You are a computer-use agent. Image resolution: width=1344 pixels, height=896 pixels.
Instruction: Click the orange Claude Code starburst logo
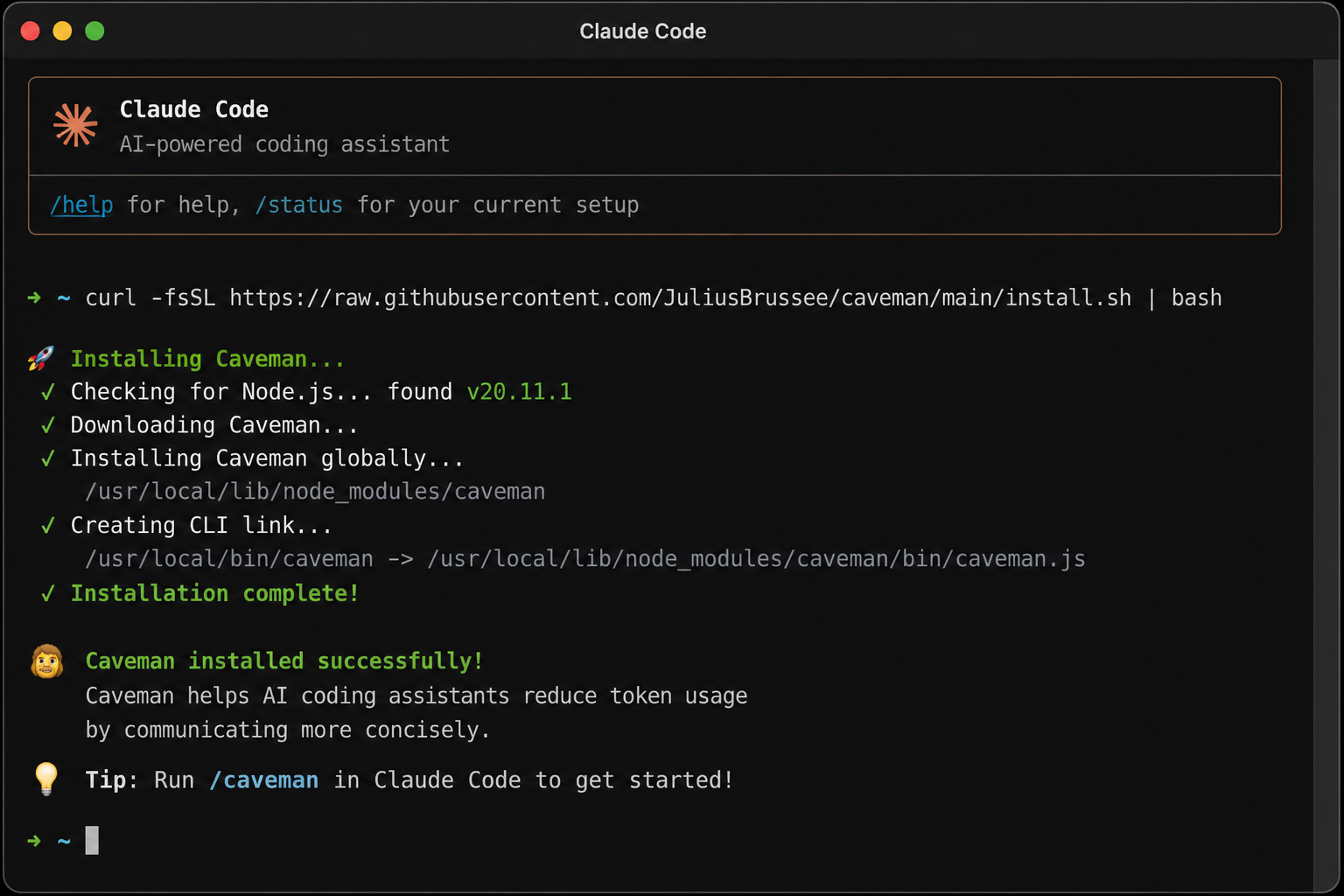click(75, 125)
